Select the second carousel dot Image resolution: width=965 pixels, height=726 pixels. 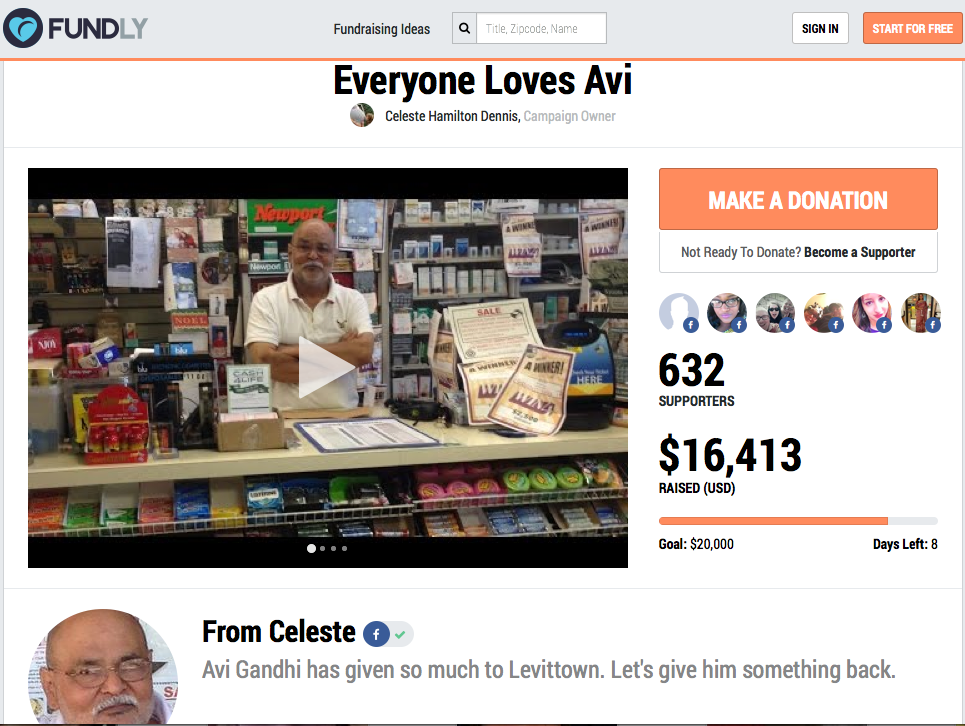322,548
